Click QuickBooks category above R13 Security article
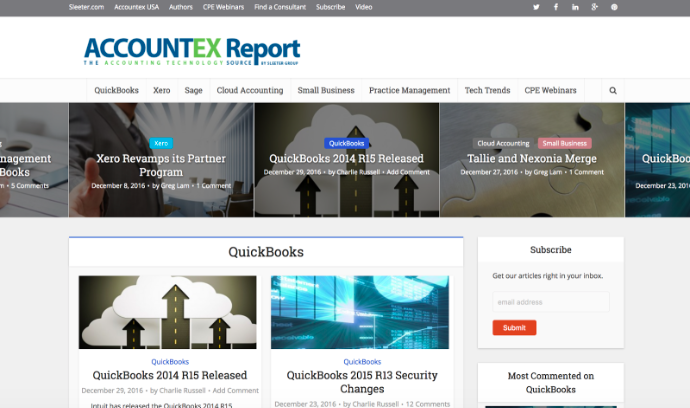Image resolution: width=690 pixels, height=408 pixels. (x=362, y=362)
